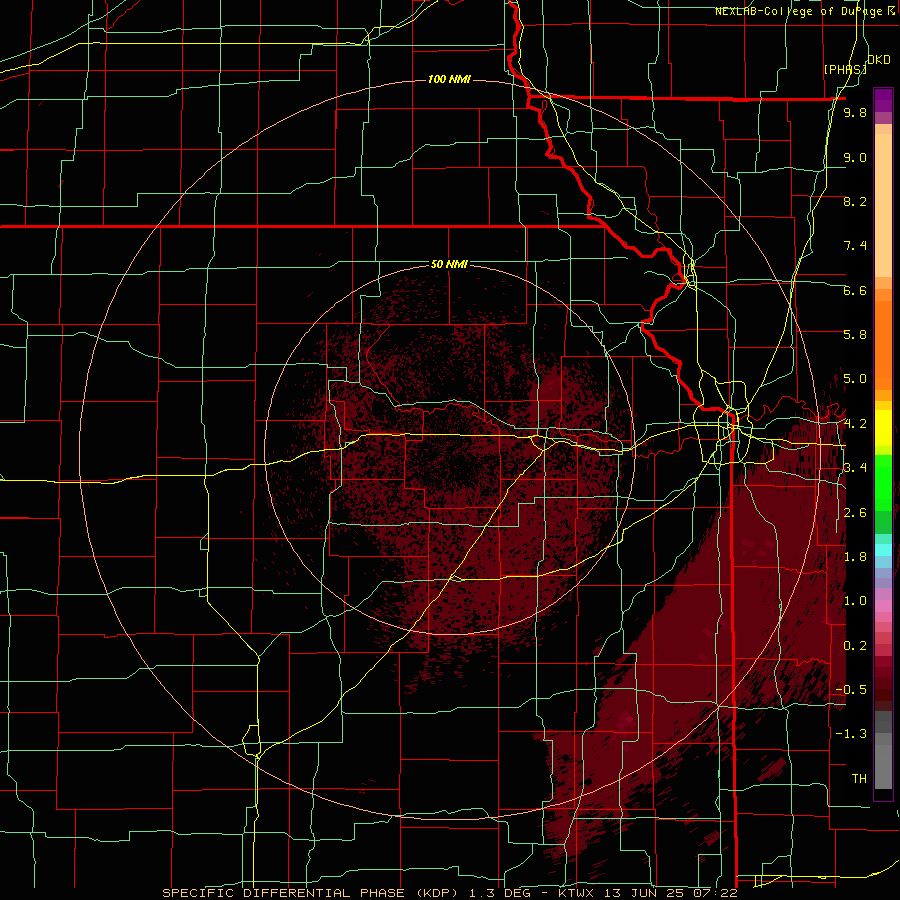Click the 4.2 color scale value
900x900 pixels.
click(x=855, y=424)
